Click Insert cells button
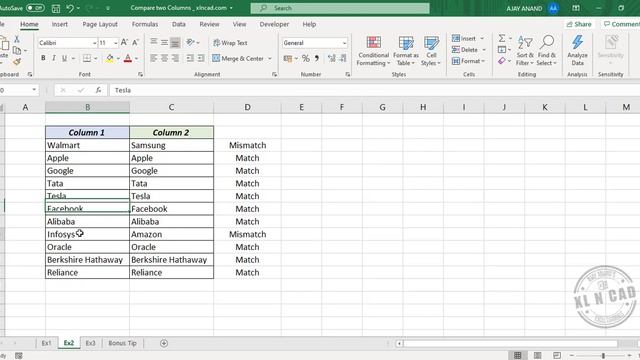Viewport: 640px width, 360px height. tap(464, 38)
